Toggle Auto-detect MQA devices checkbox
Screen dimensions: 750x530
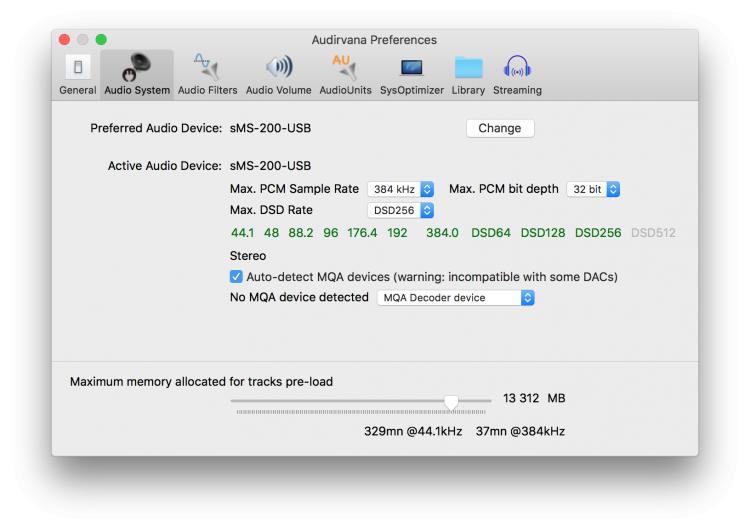coord(236,276)
